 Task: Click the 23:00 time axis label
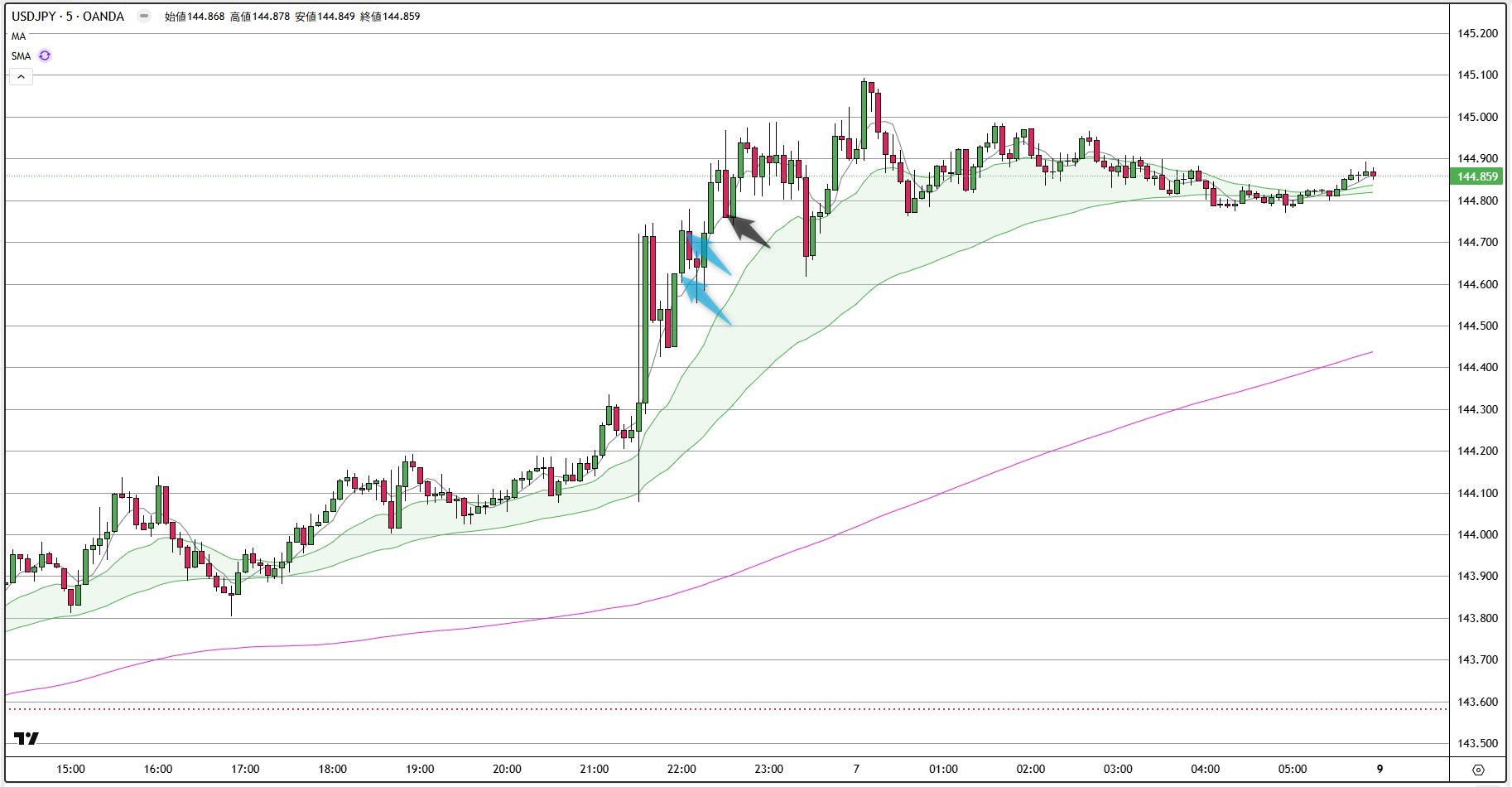point(769,769)
